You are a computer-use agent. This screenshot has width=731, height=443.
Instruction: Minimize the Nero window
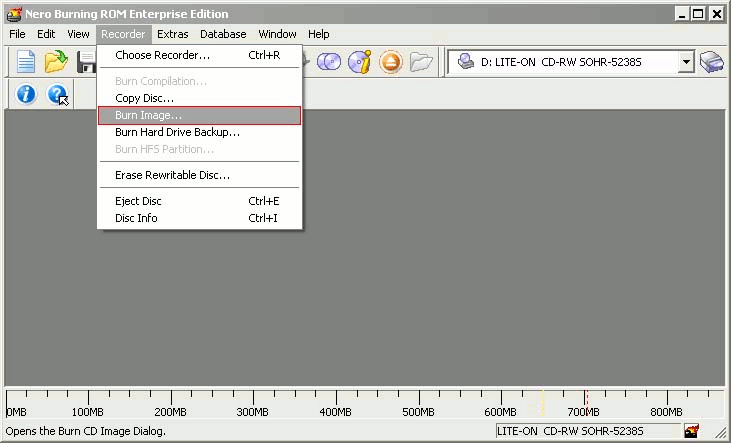[683, 14]
